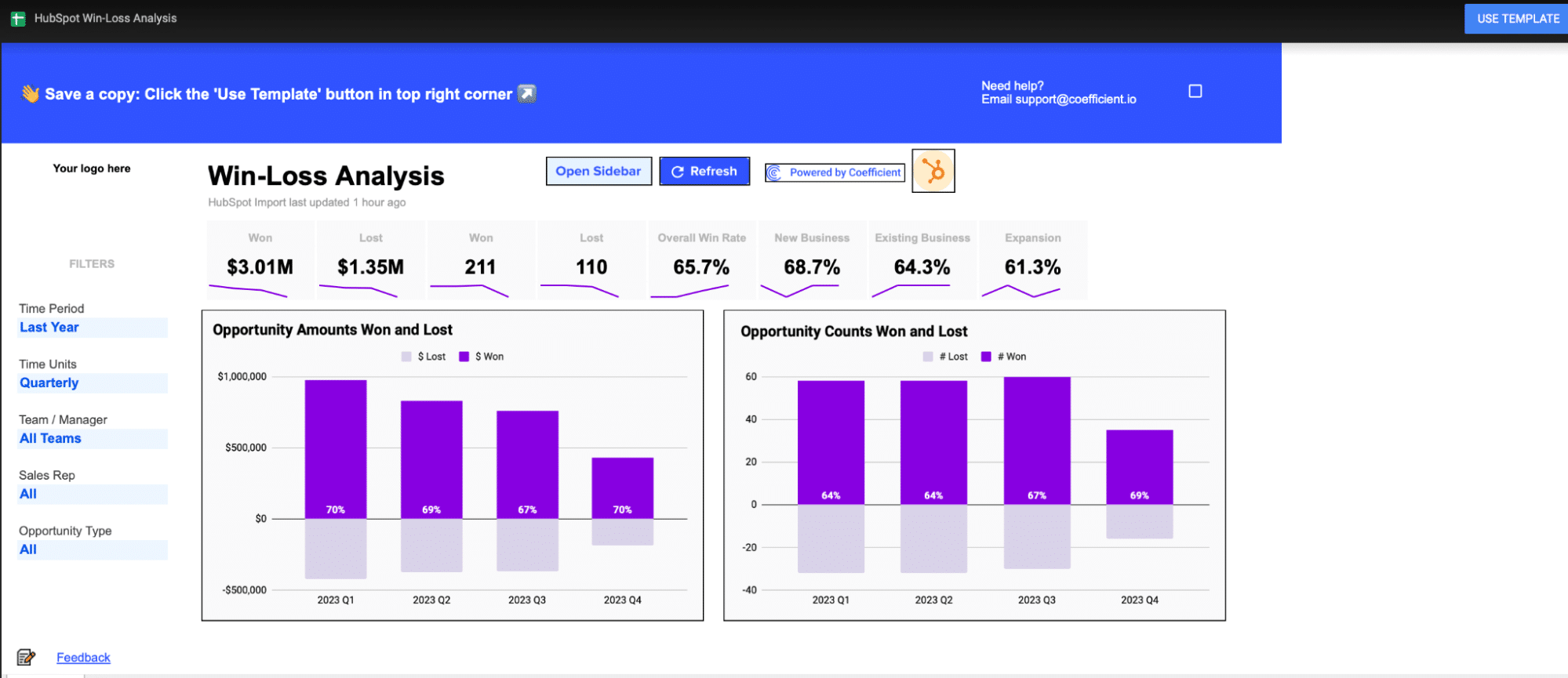
Task: Click the HubSpot sprocket logo icon
Action: tap(933, 171)
